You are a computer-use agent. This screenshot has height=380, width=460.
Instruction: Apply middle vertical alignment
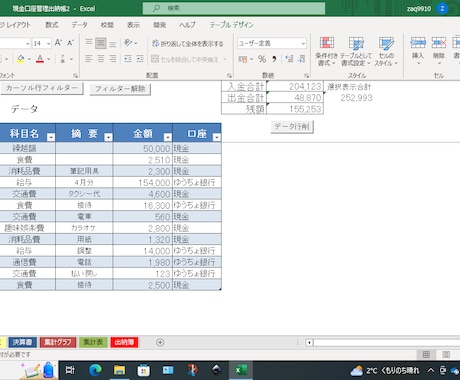(x=101, y=43)
